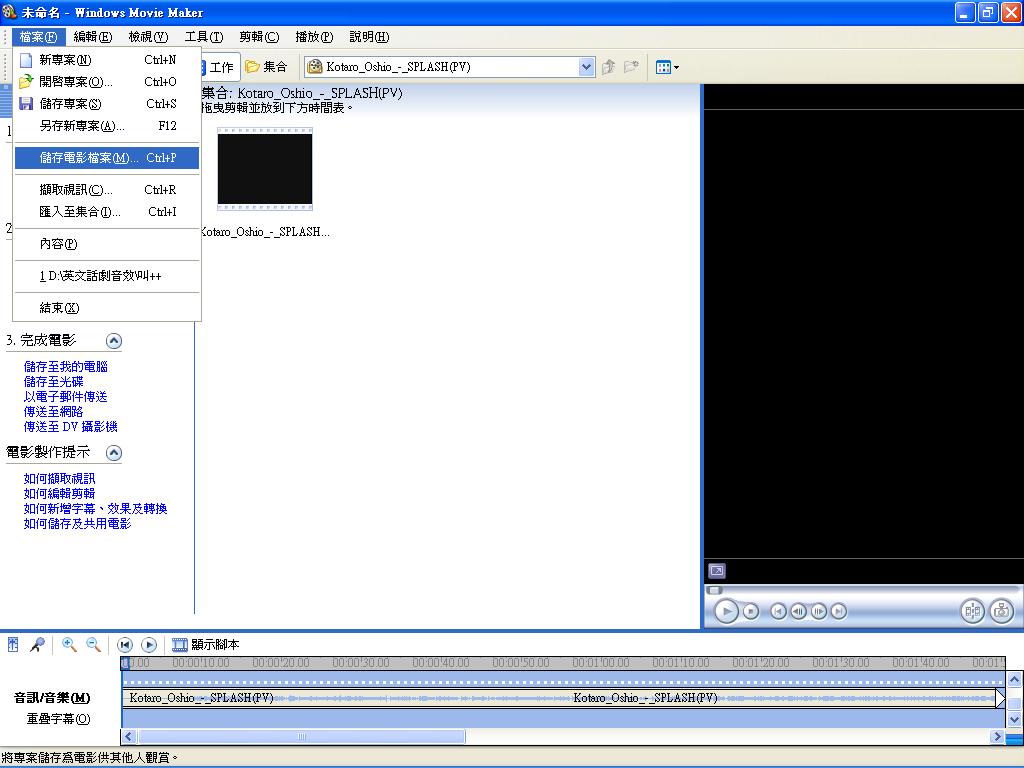1024x768 pixels.
Task: Switch to storyboard with 顯示腳本
Action: (205, 645)
